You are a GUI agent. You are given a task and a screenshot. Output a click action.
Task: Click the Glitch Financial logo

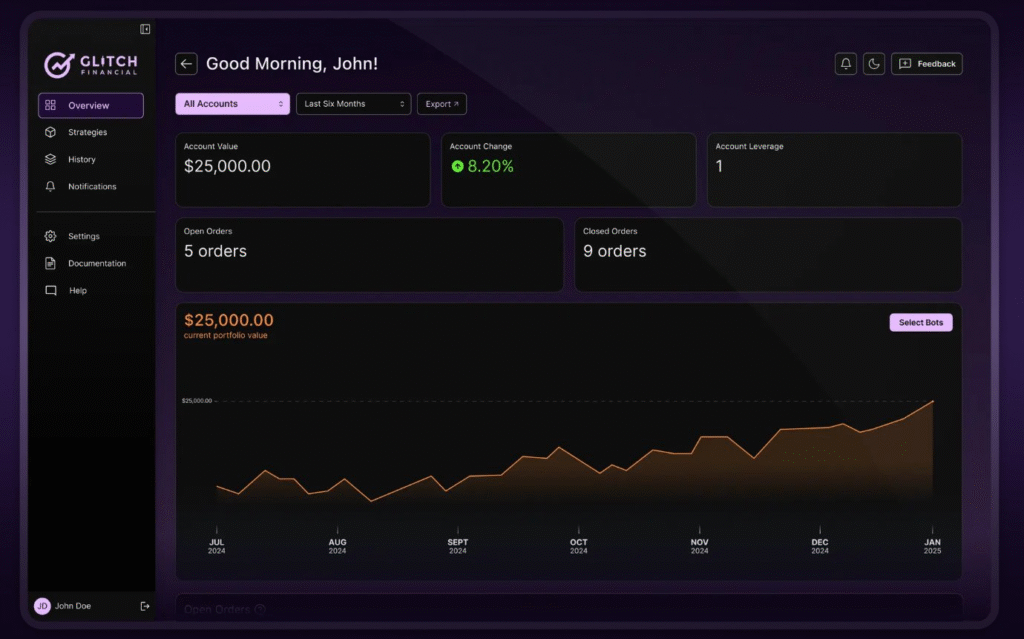coord(91,65)
